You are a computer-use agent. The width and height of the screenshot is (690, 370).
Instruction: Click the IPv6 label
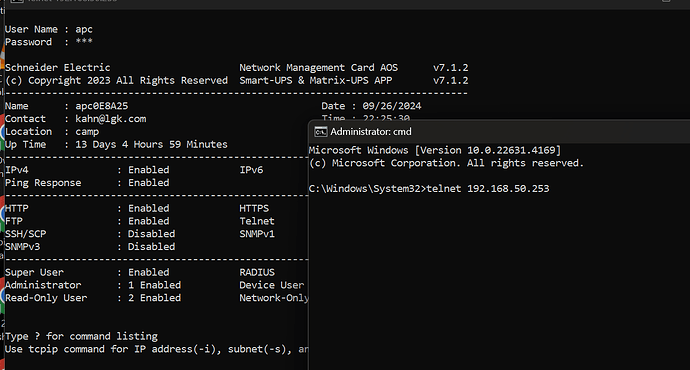(x=251, y=170)
